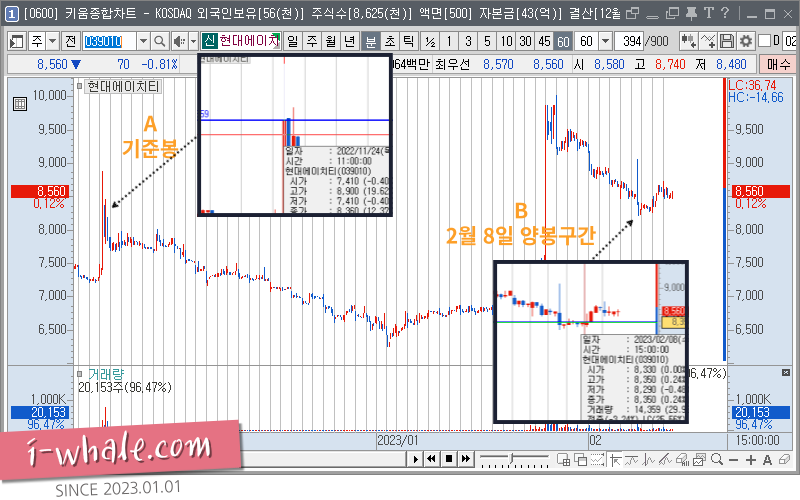800x500 pixels.
Task: Click the fast-forward button in the bottom bar
Action: click(x=465, y=459)
